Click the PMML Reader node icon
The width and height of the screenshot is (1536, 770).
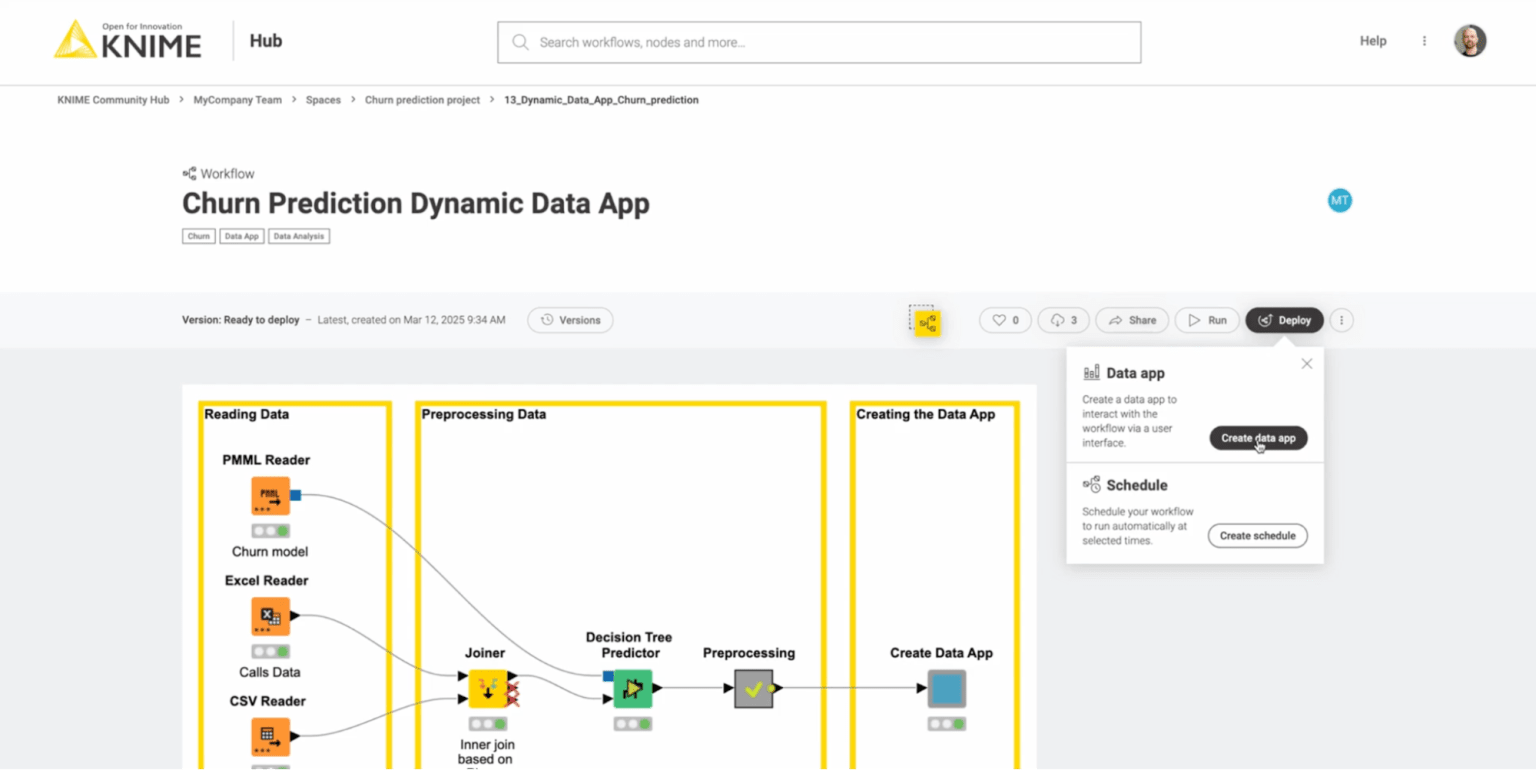pyautogui.click(x=270, y=496)
